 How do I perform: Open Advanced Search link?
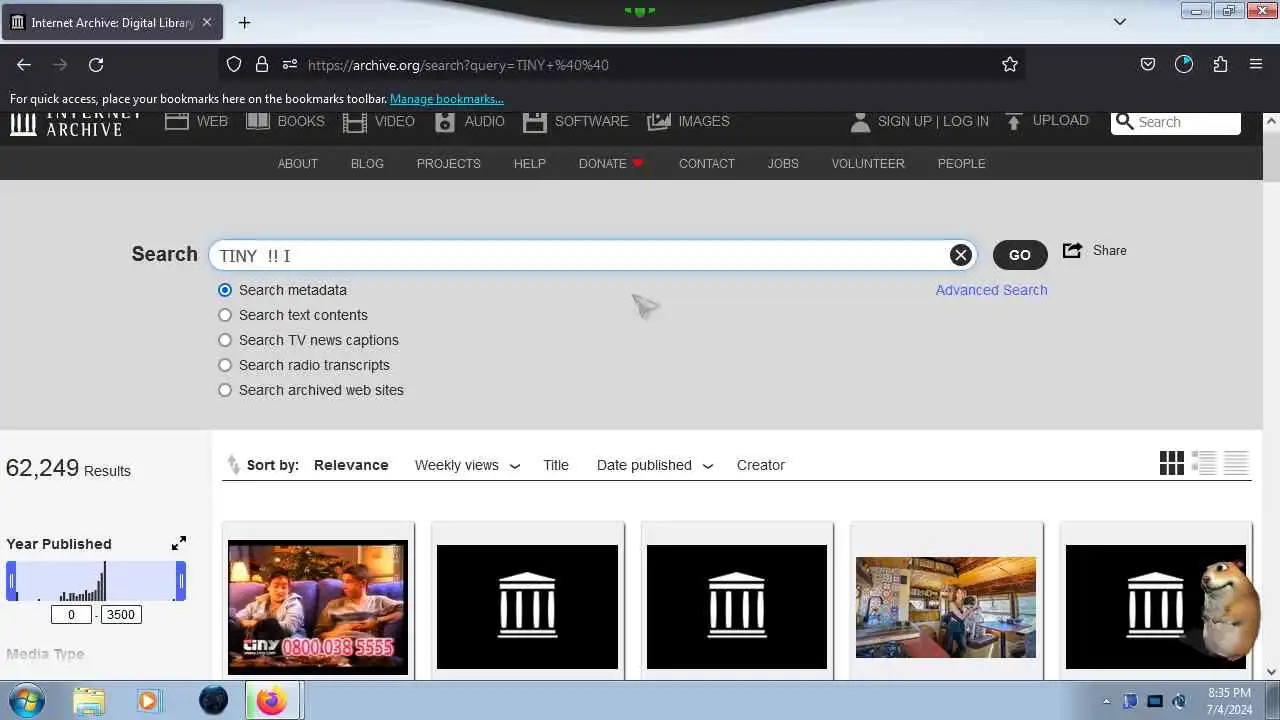(x=992, y=290)
